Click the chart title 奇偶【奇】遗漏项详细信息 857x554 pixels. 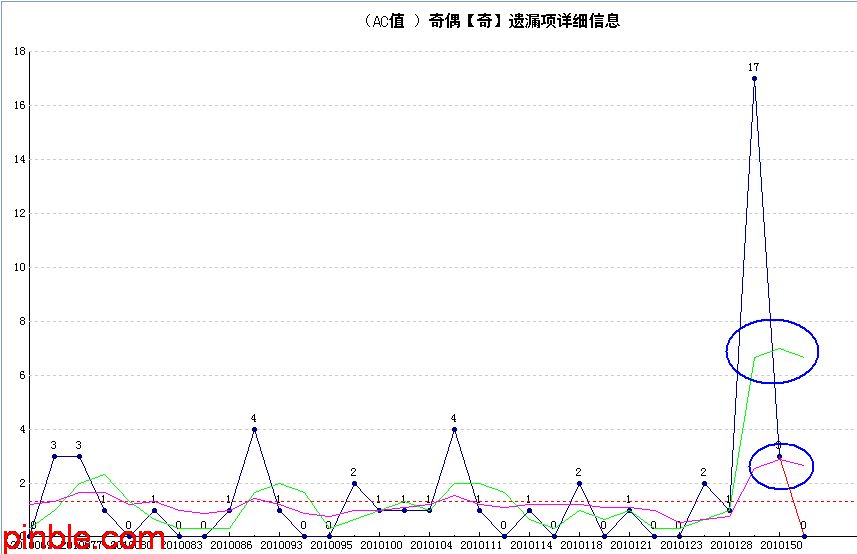pos(524,21)
